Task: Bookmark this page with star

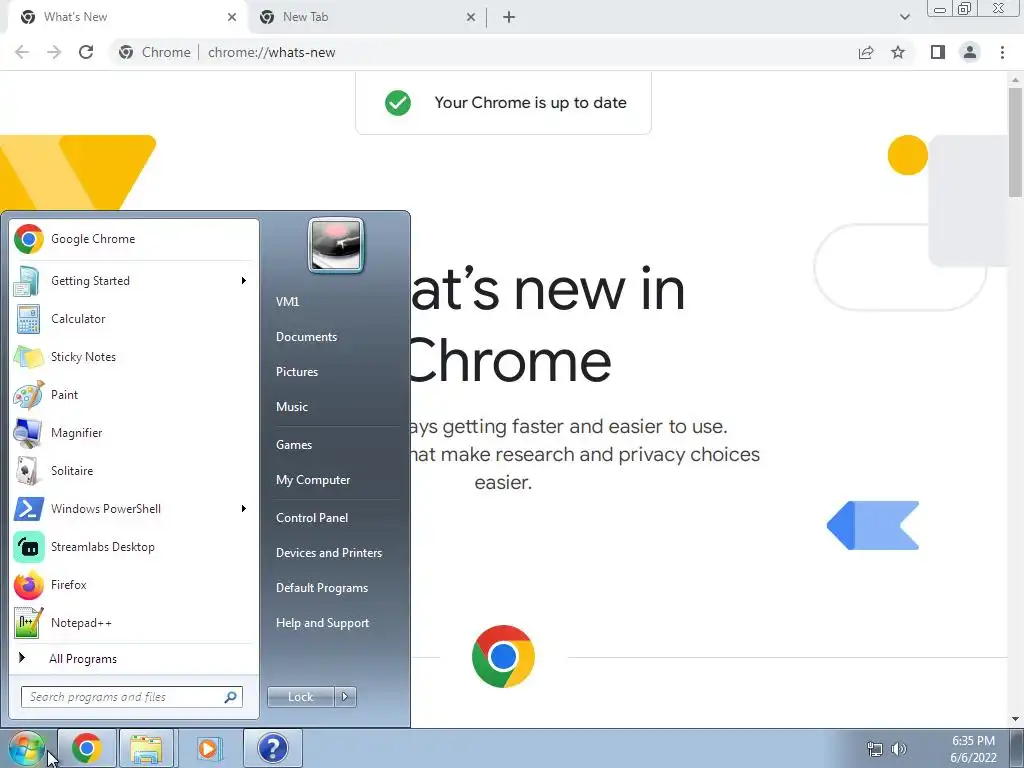Action: pos(898,52)
